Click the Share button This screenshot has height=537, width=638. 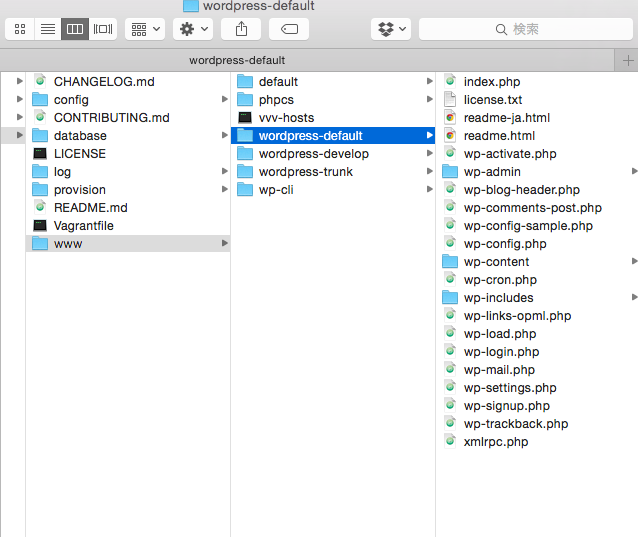tap(241, 29)
